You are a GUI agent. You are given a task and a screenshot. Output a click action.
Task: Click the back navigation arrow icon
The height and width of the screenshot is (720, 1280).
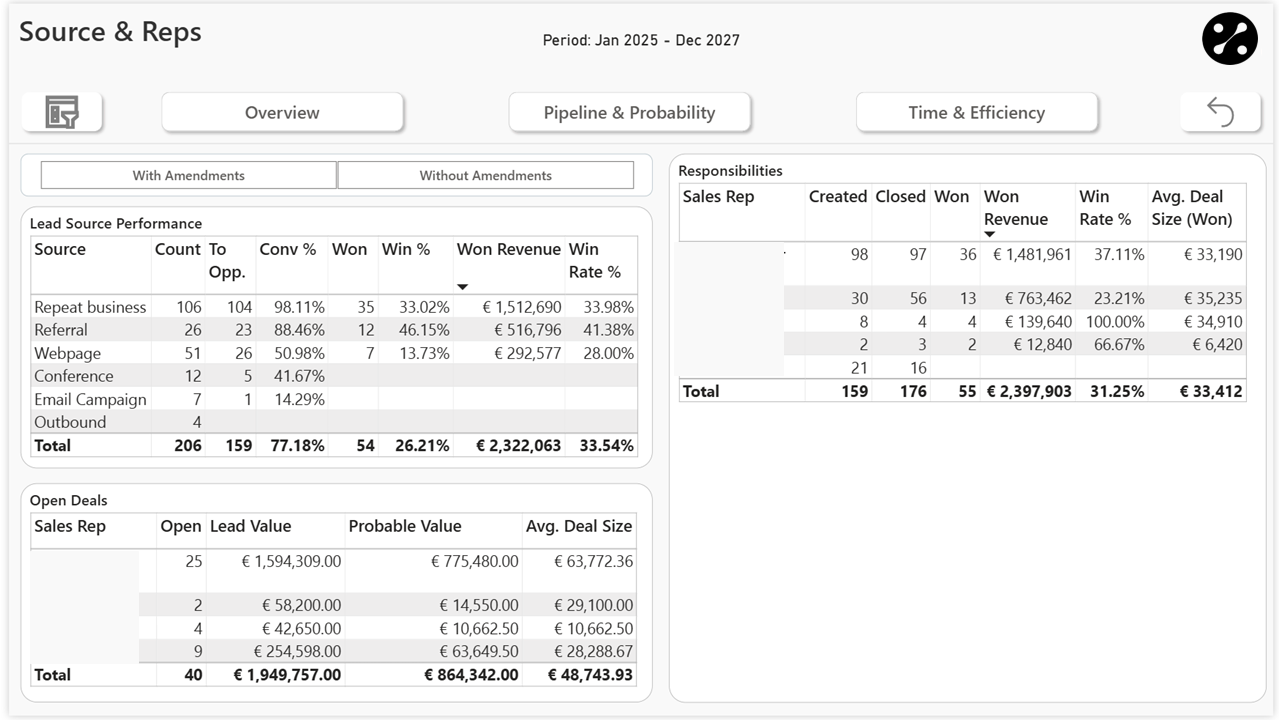(1220, 112)
